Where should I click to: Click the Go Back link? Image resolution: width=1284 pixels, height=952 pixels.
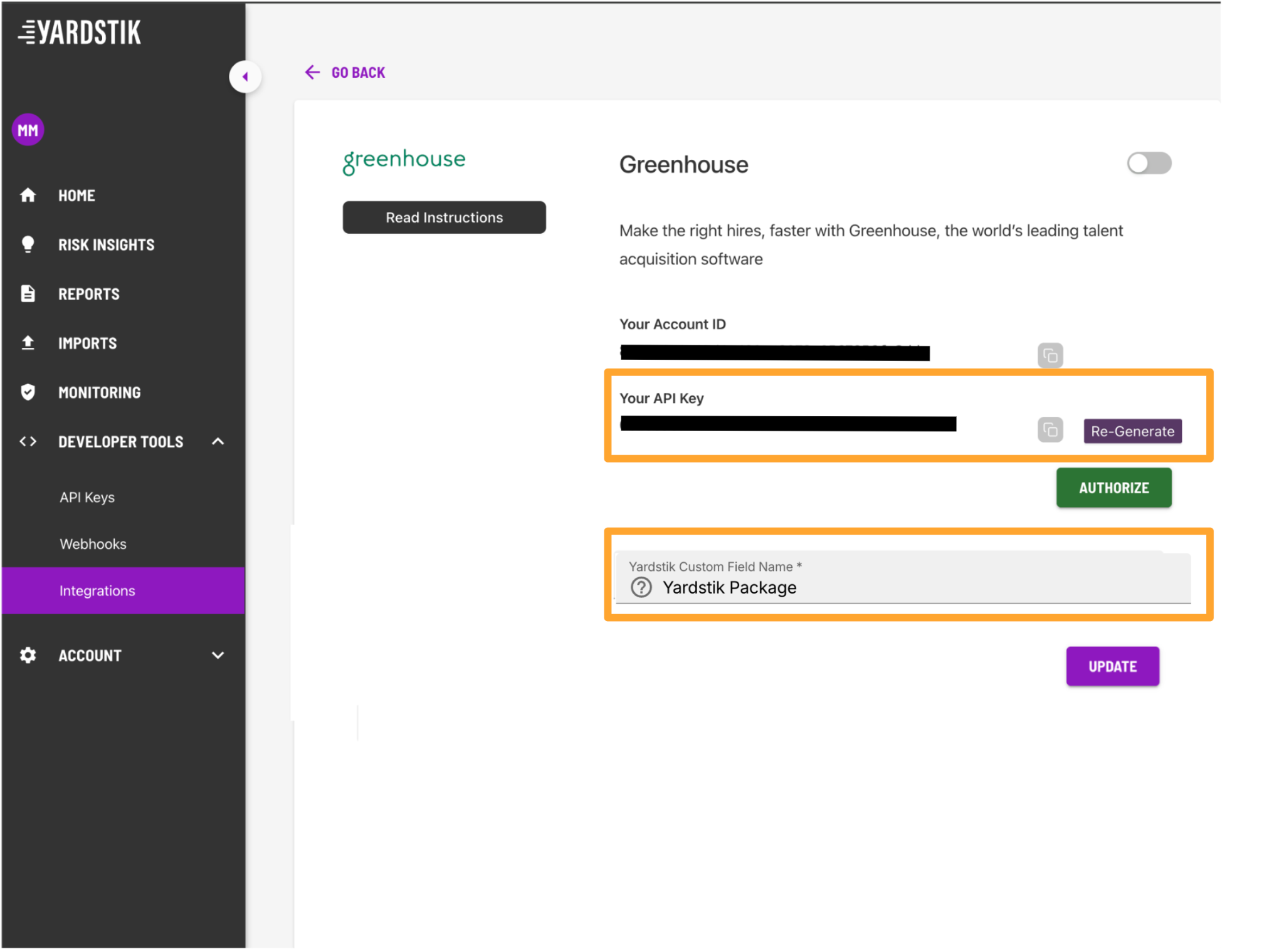click(x=358, y=73)
